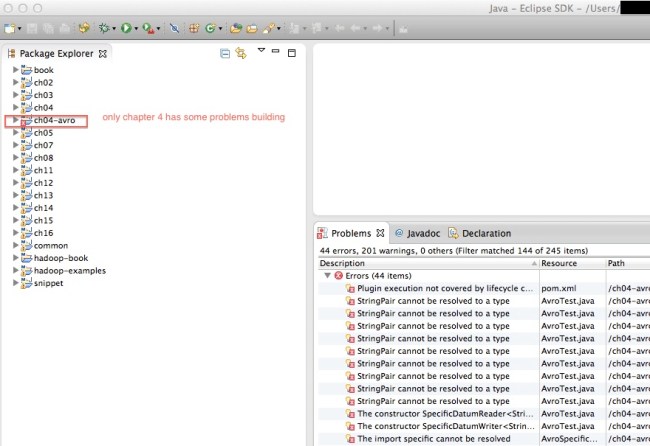The height and width of the screenshot is (446, 650).
Task: Click Collapse All in Package Explorer
Action: coord(225,52)
